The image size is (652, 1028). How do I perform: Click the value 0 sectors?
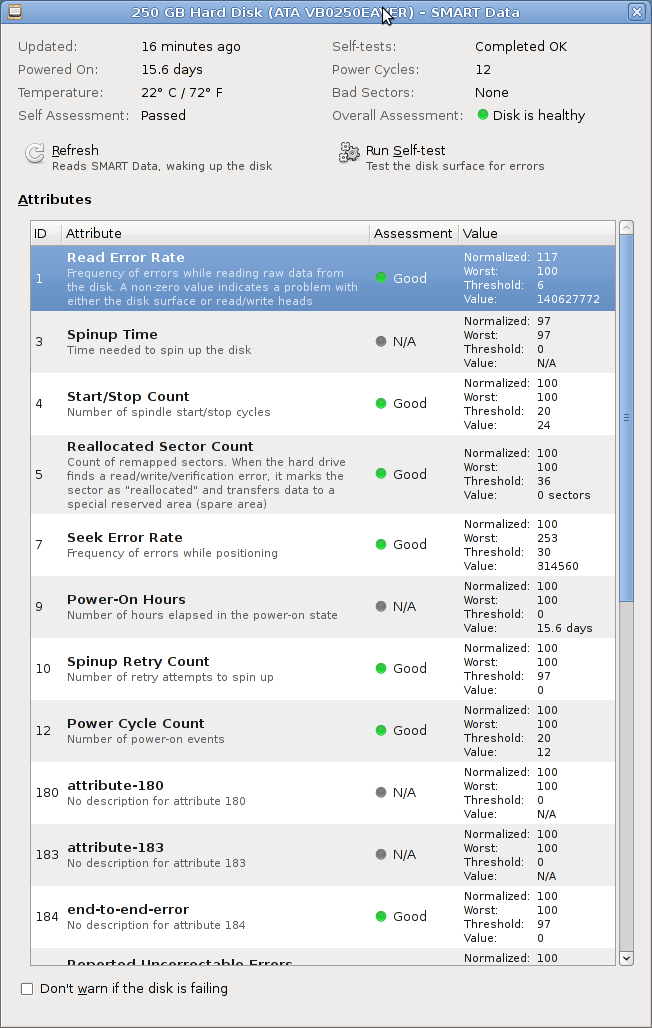coord(563,495)
